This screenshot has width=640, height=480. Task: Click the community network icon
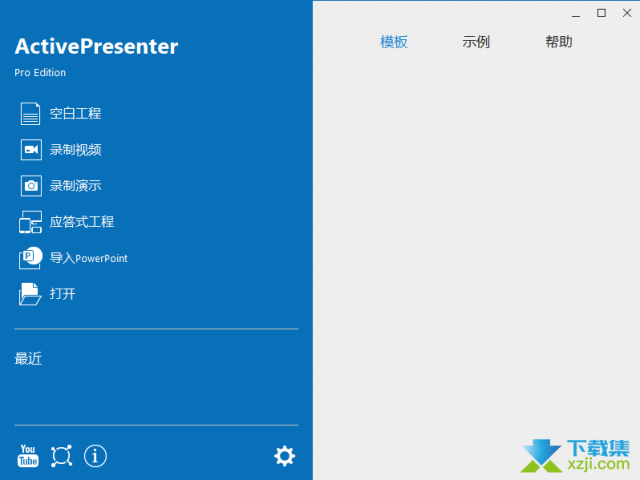[x=61, y=456]
